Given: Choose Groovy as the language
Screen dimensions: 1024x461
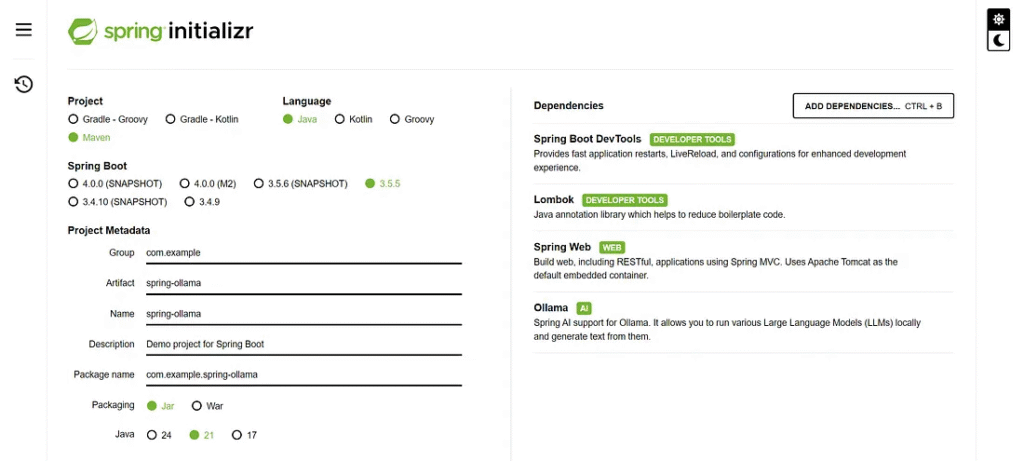Looking at the screenshot, I should (395, 119).
